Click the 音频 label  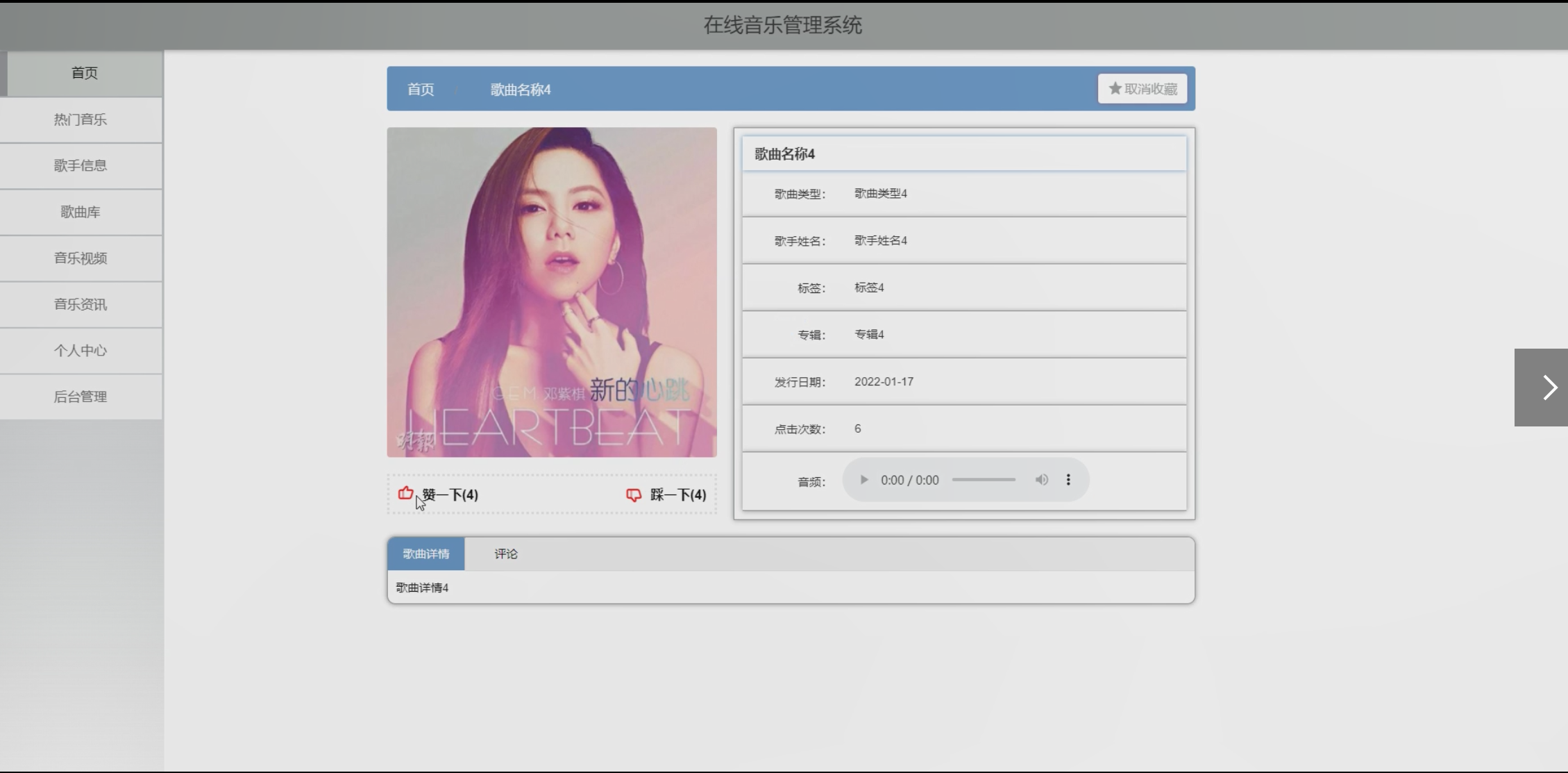tap(811, 482)
